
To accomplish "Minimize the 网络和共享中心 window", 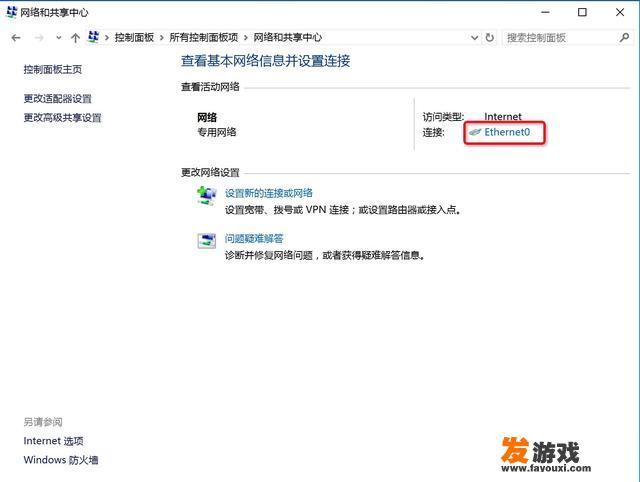I will tap(545, 13).
